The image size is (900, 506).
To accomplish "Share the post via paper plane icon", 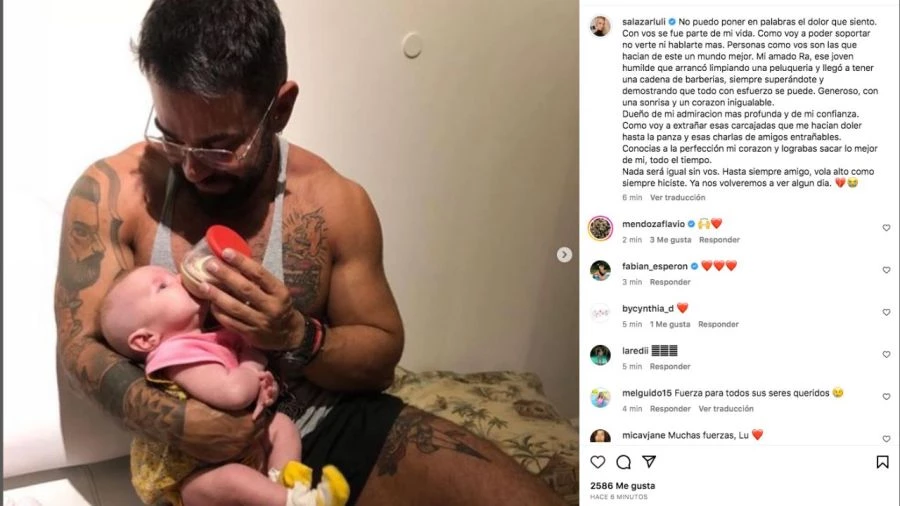I will (649, 462).
